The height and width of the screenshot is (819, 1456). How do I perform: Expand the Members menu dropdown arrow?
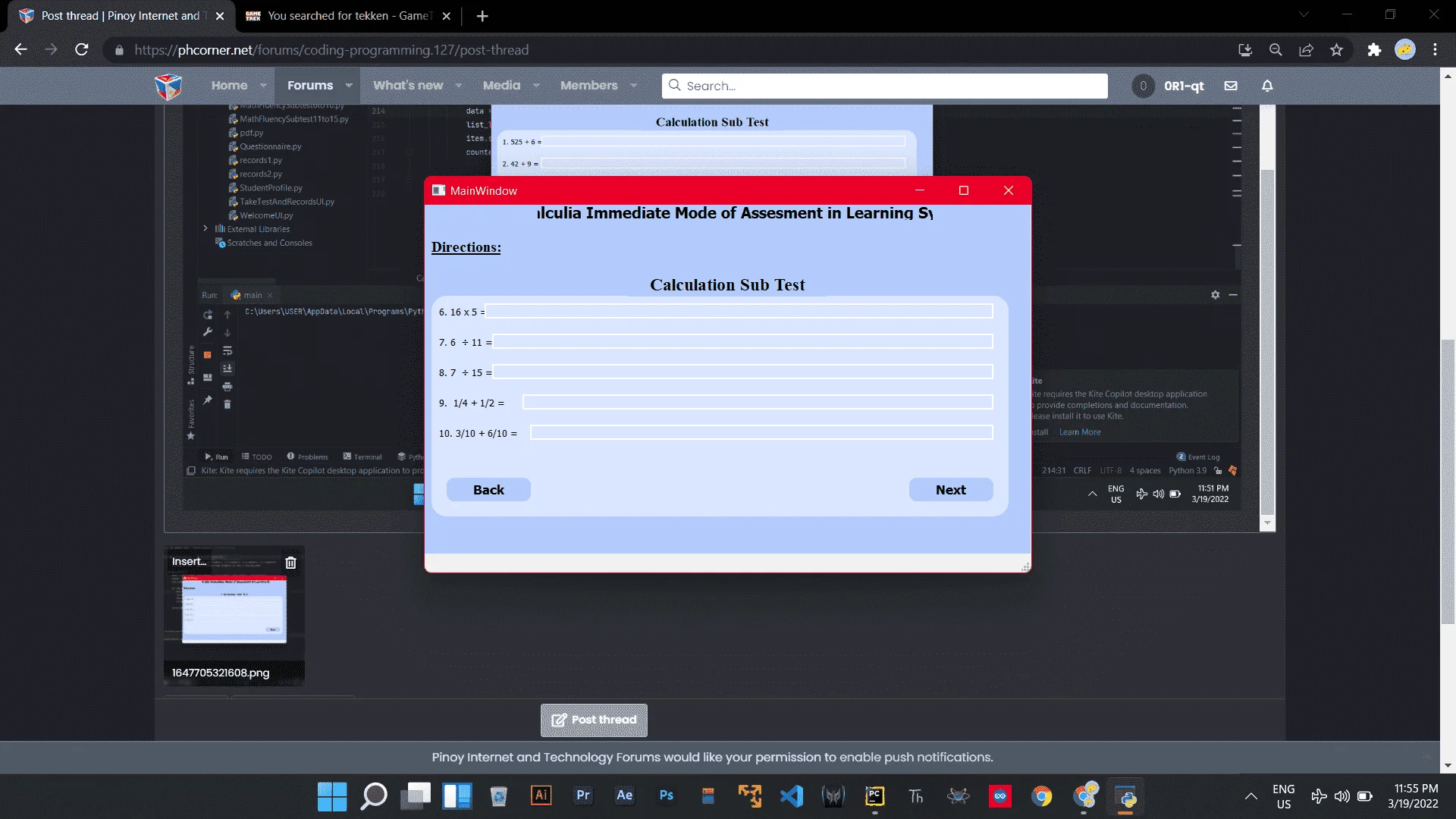(633, 86)
